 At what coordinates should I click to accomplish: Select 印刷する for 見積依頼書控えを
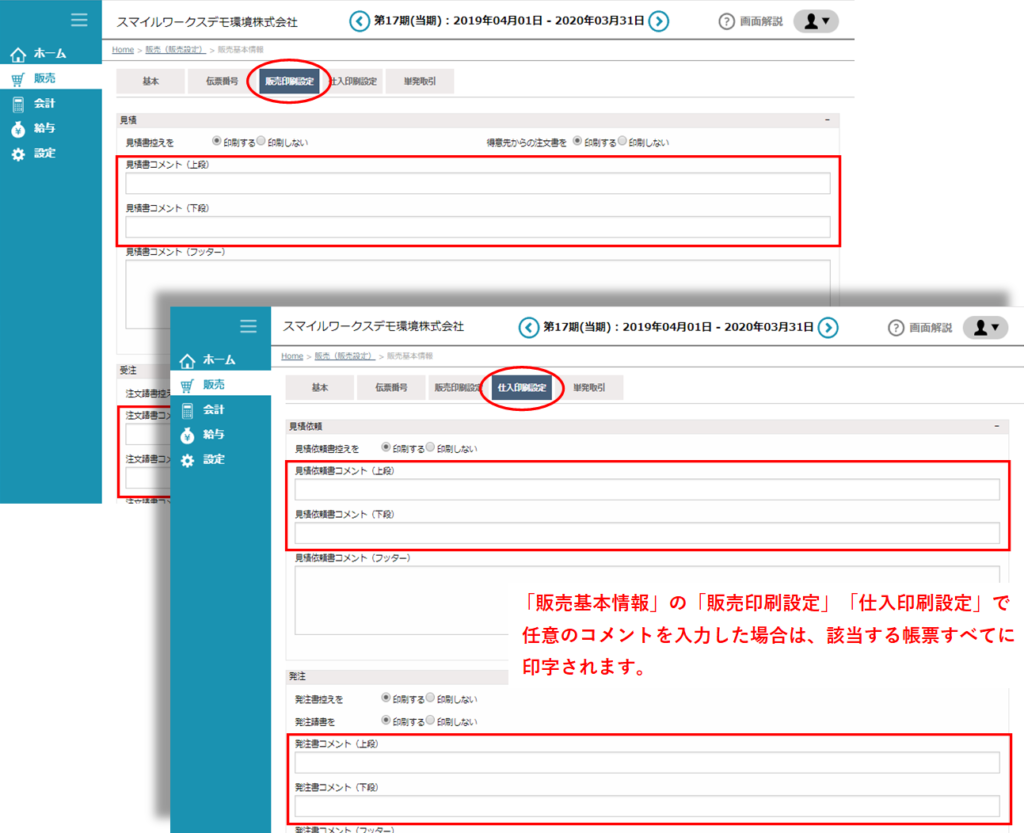[x=386, y=447]
